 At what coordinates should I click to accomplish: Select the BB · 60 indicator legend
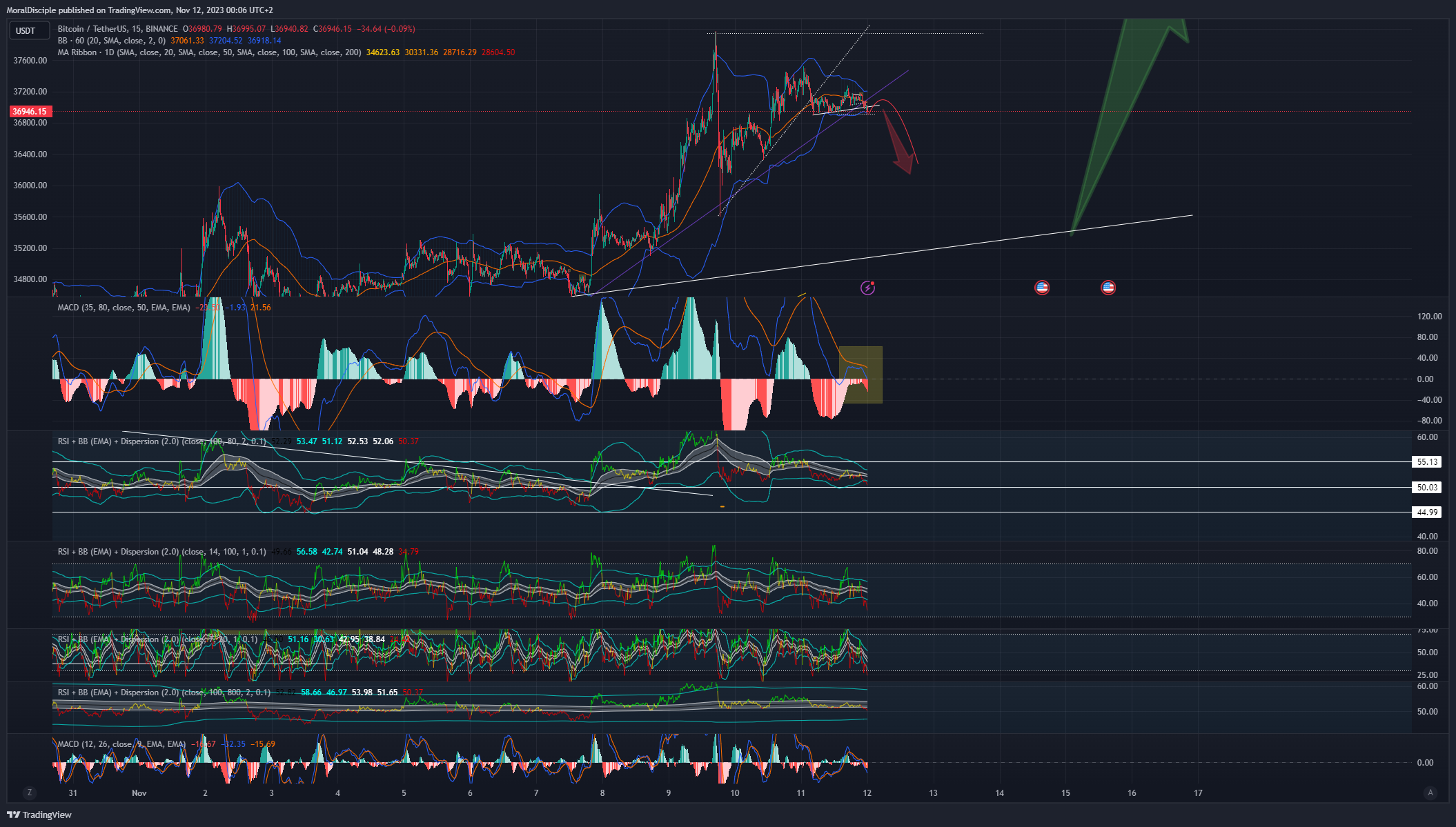coord(112,41)
